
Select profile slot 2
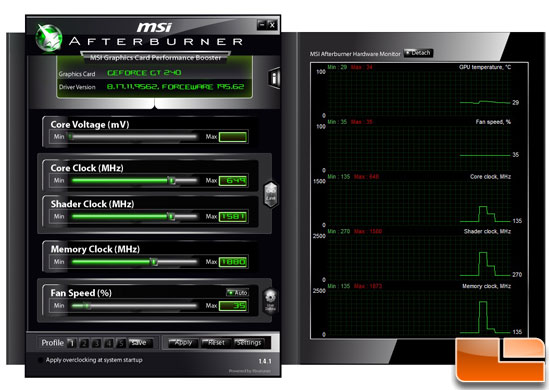point(84,343)
